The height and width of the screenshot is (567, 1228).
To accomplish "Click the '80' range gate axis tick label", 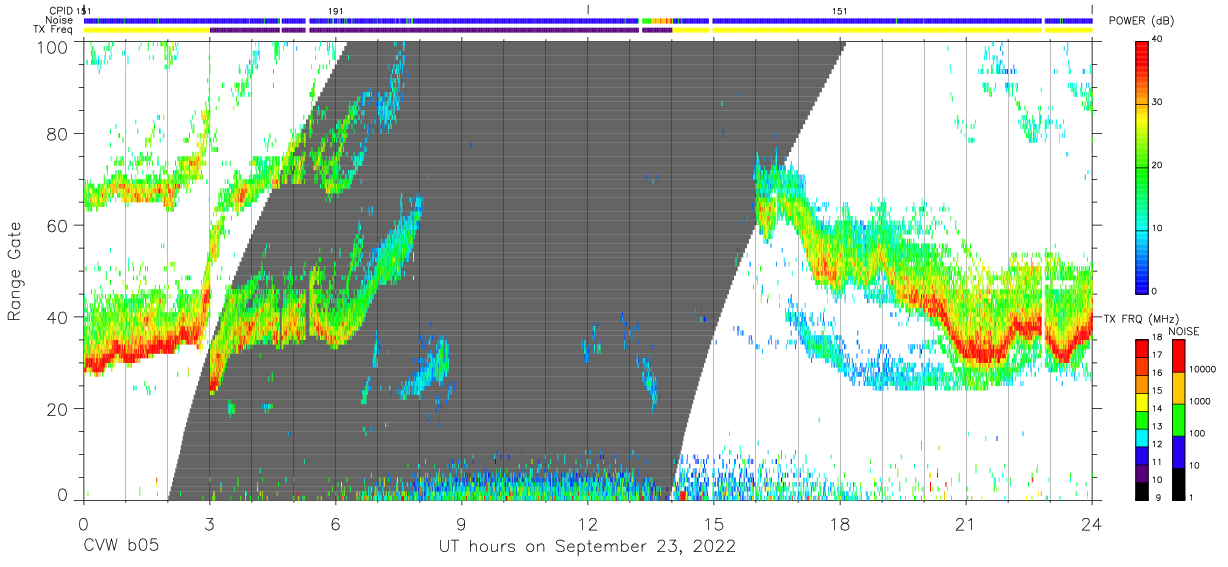I will 58,133.
